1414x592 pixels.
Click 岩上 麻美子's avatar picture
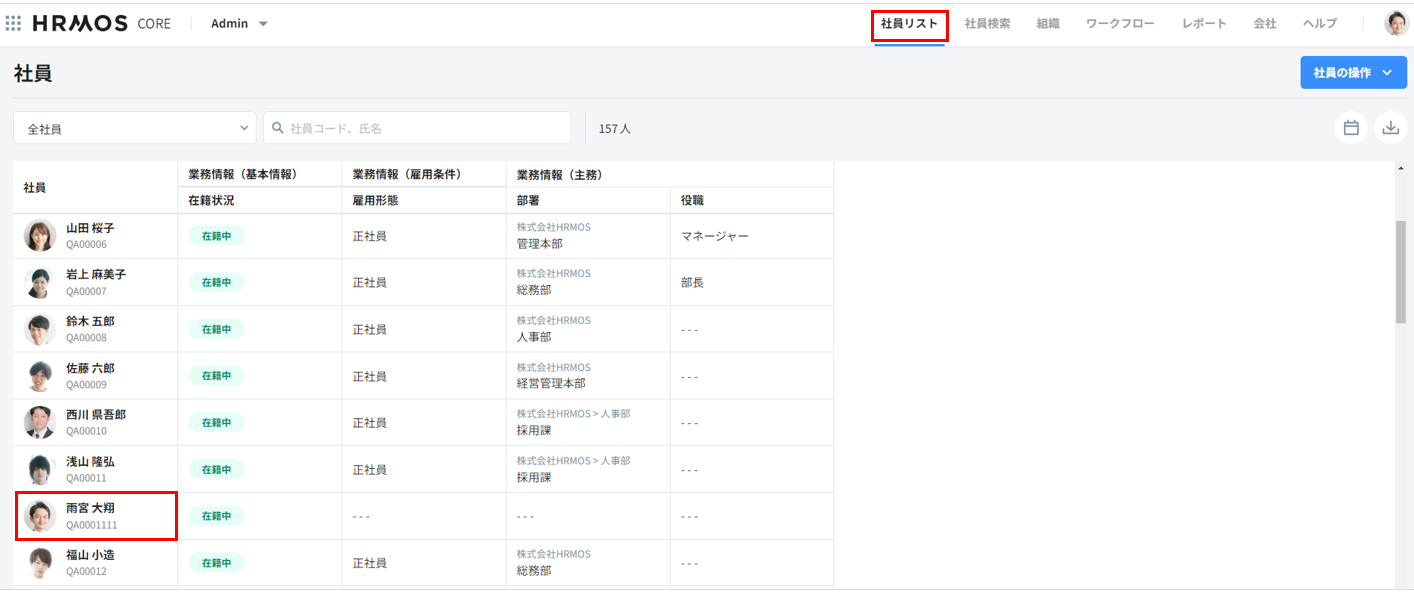(x=40, y=283)
